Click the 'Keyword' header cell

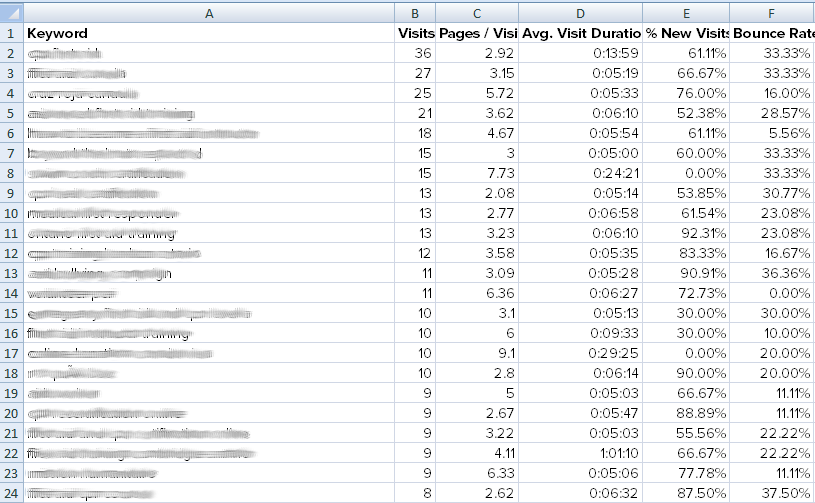(x=209, y=33)
